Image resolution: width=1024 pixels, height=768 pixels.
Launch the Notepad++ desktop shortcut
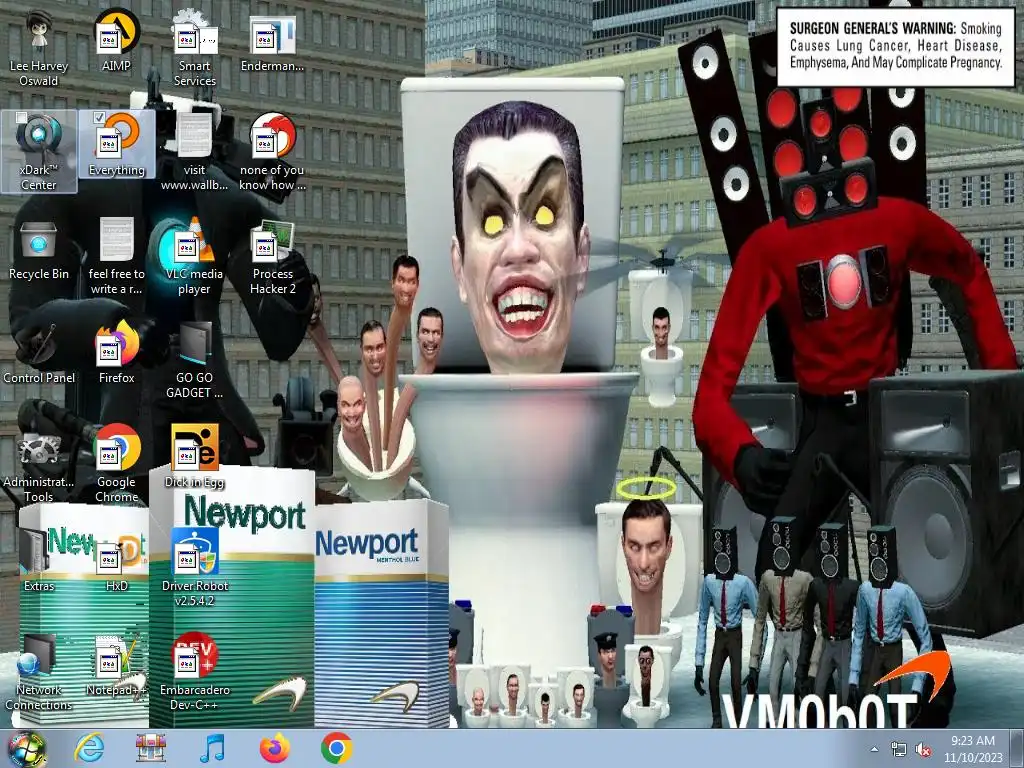tap(116, 665)
